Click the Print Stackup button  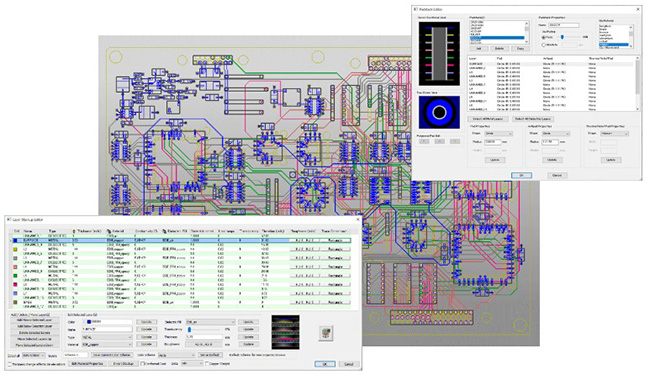pyautogui.click(x=123, y=363)
